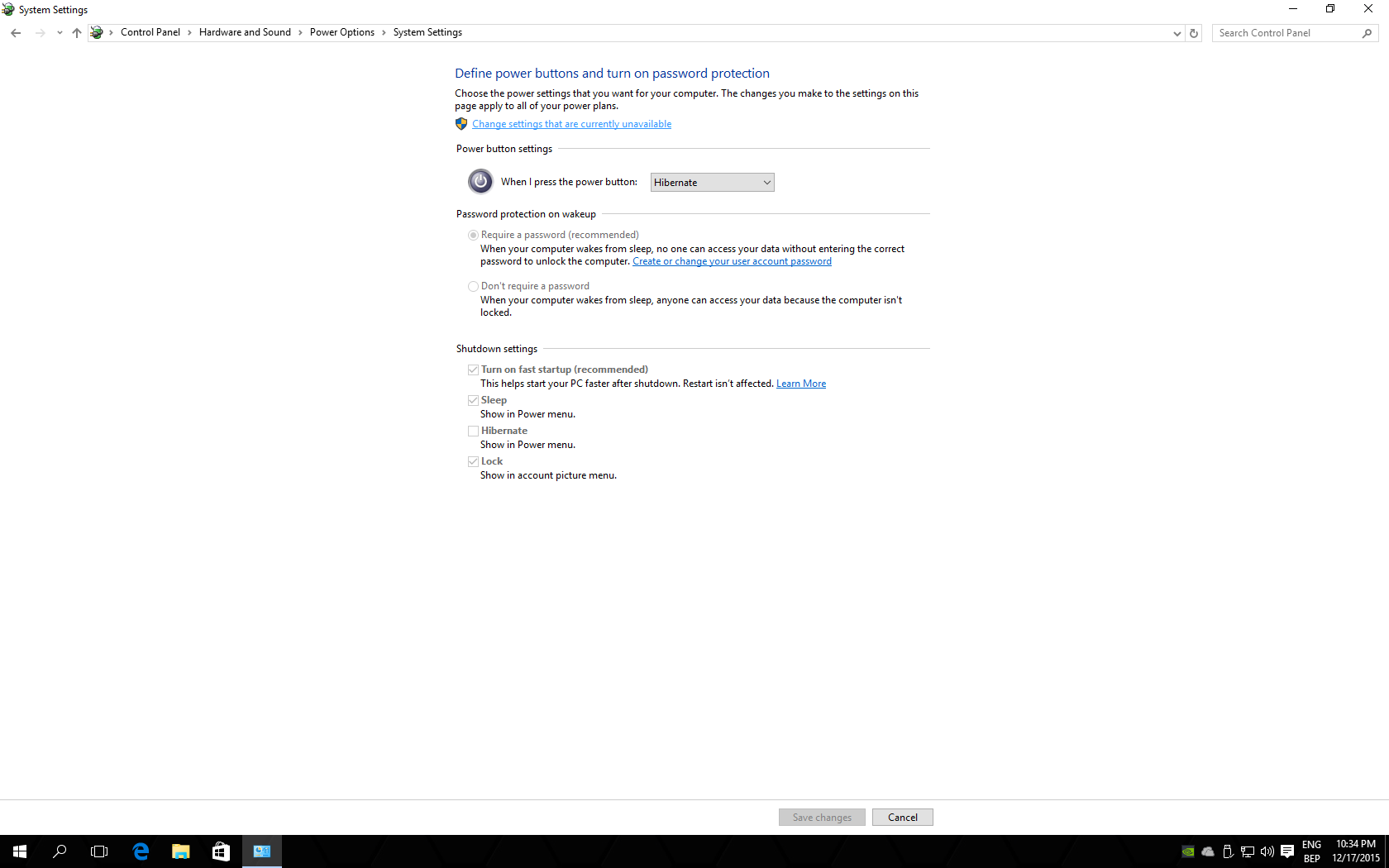Select 'Don't require a password' option
The width and height of the screenshot is (1389, 868).
coord(474,287)
